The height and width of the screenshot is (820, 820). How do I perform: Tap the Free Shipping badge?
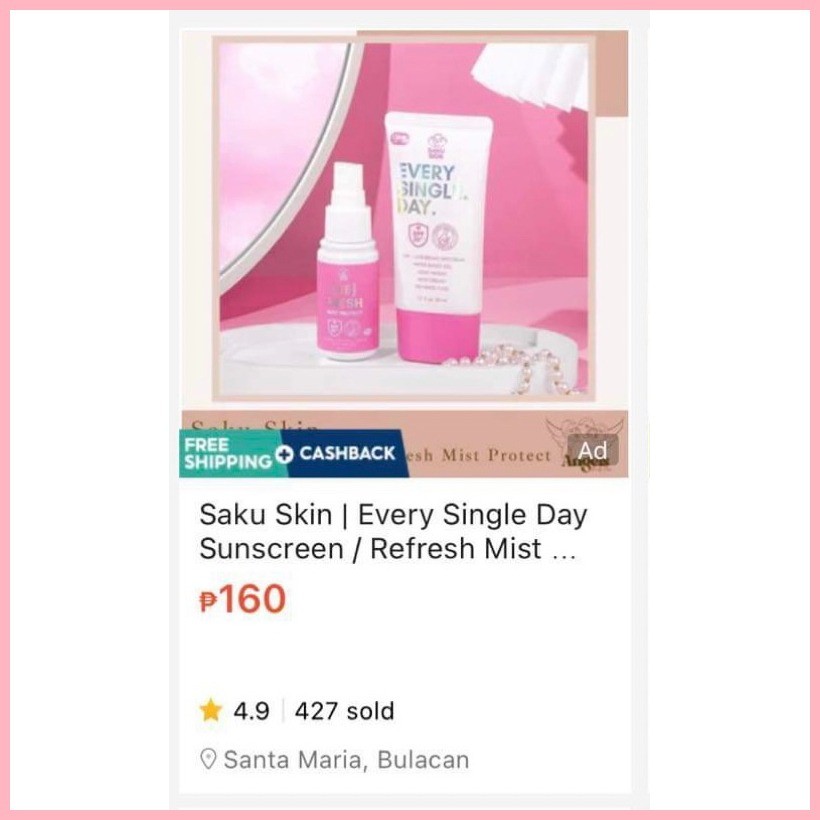coord(230,453)
